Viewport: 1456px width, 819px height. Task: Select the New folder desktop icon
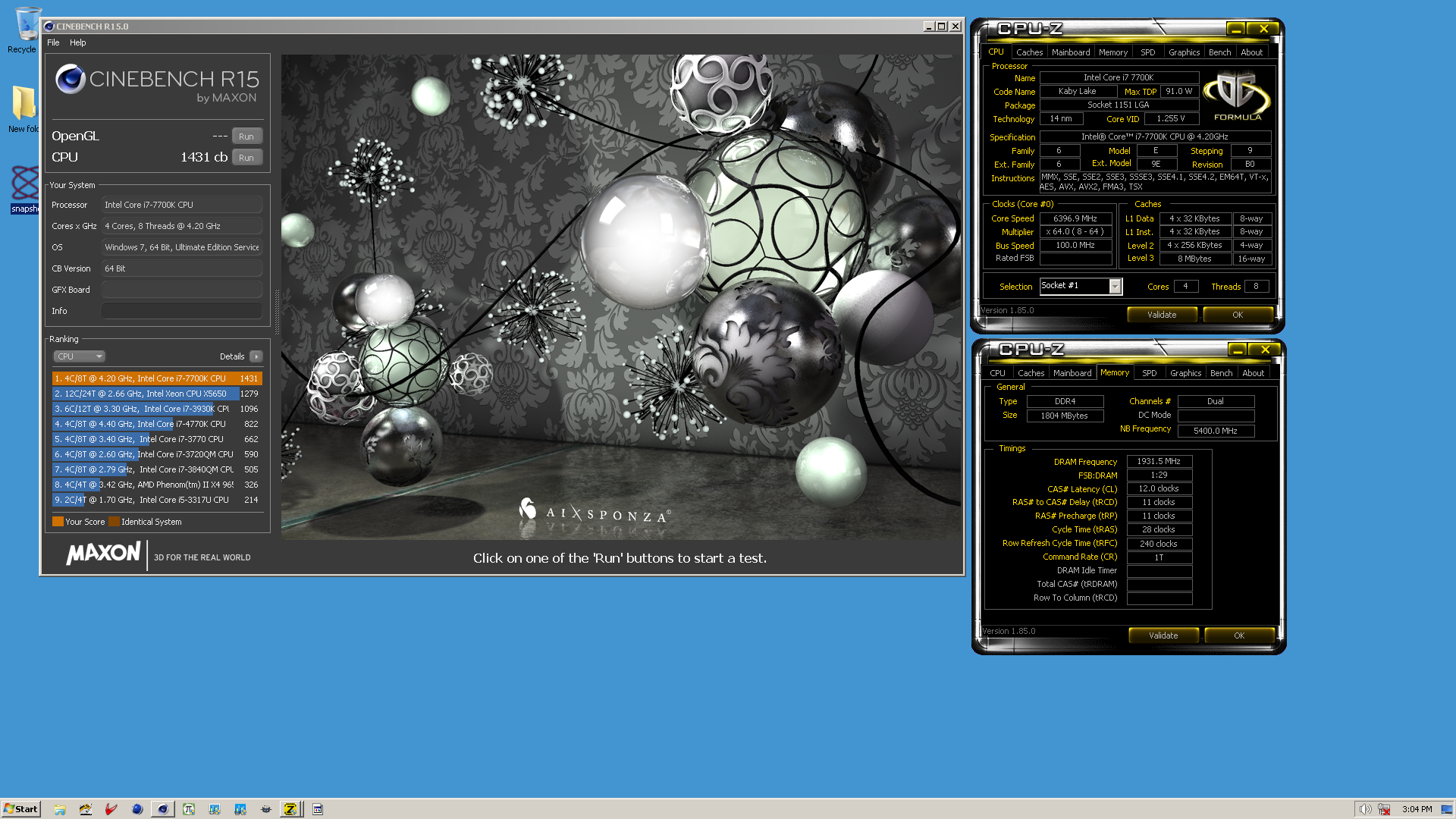click(x=24, y=109)
